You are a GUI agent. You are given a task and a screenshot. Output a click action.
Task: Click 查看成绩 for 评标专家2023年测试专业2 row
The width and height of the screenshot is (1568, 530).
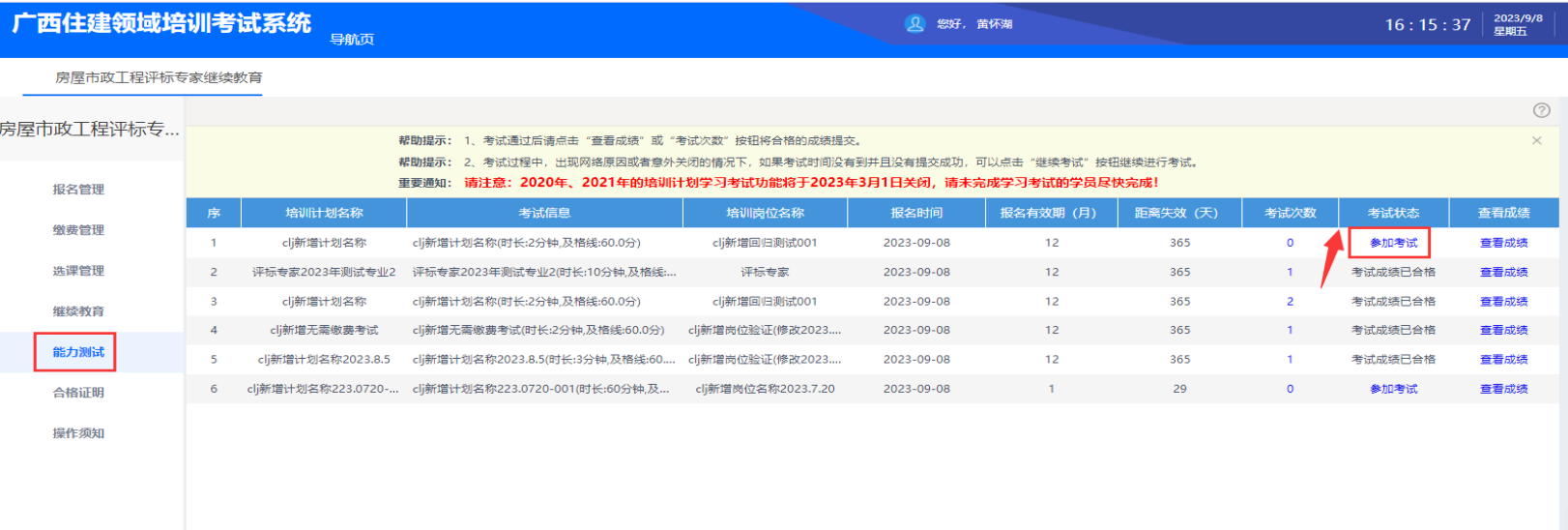[1503, 272]
